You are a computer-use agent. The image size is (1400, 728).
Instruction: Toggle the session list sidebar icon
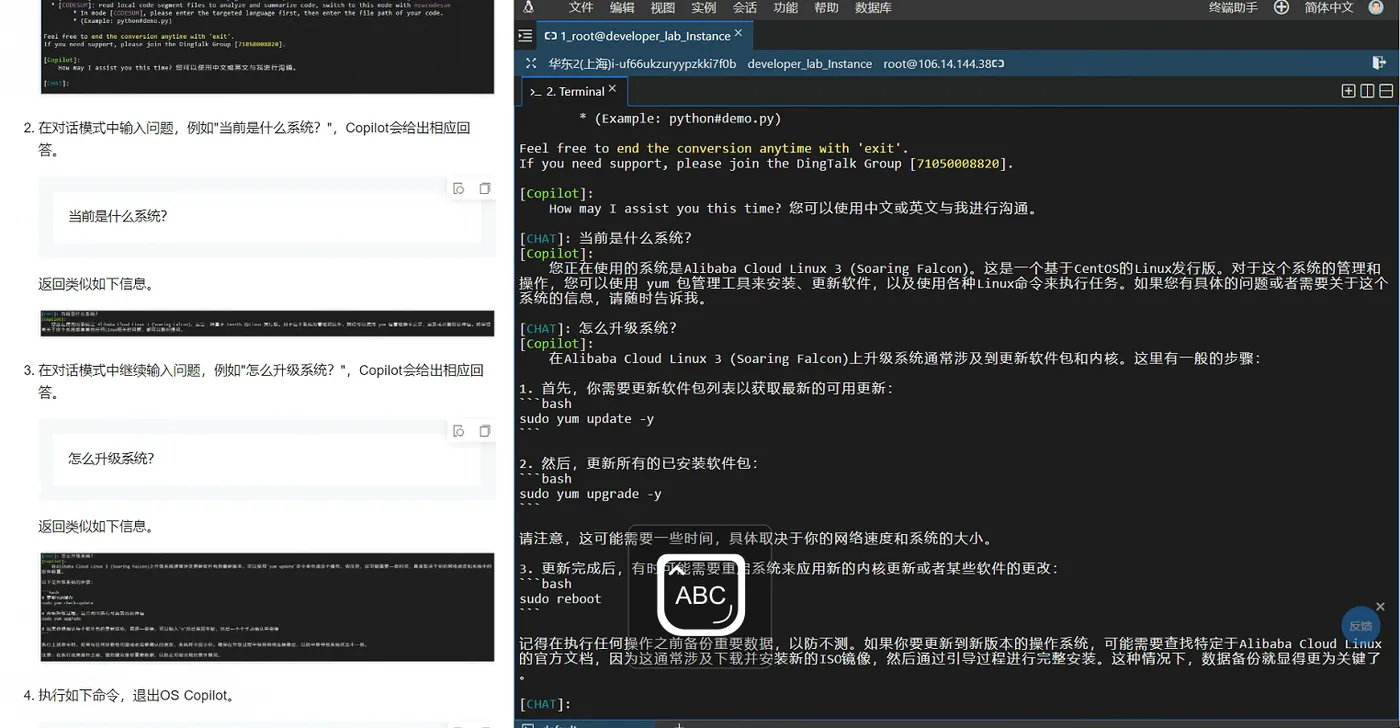525,36
